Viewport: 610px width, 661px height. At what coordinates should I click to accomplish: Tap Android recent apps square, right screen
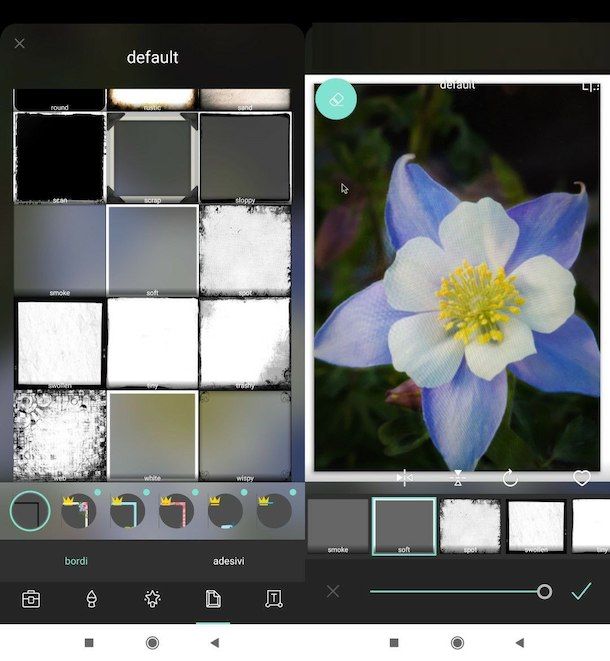[394, 642]
